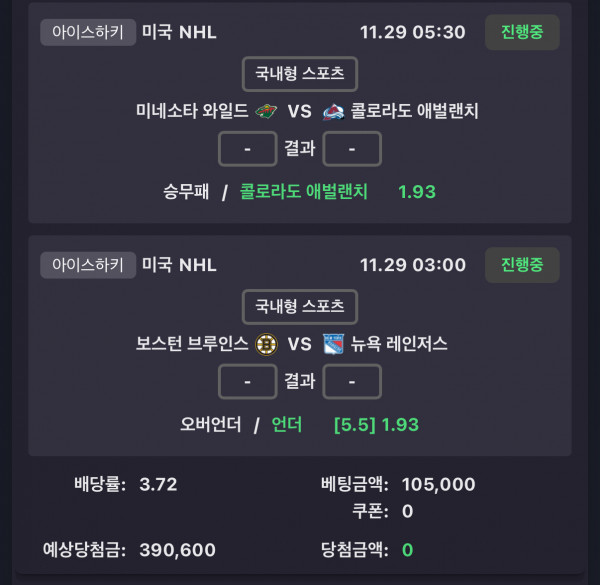Click the 진행중 status on Wild game
Image resolution: width=600 pixels, height=585 pixels.
click(521, 32)
